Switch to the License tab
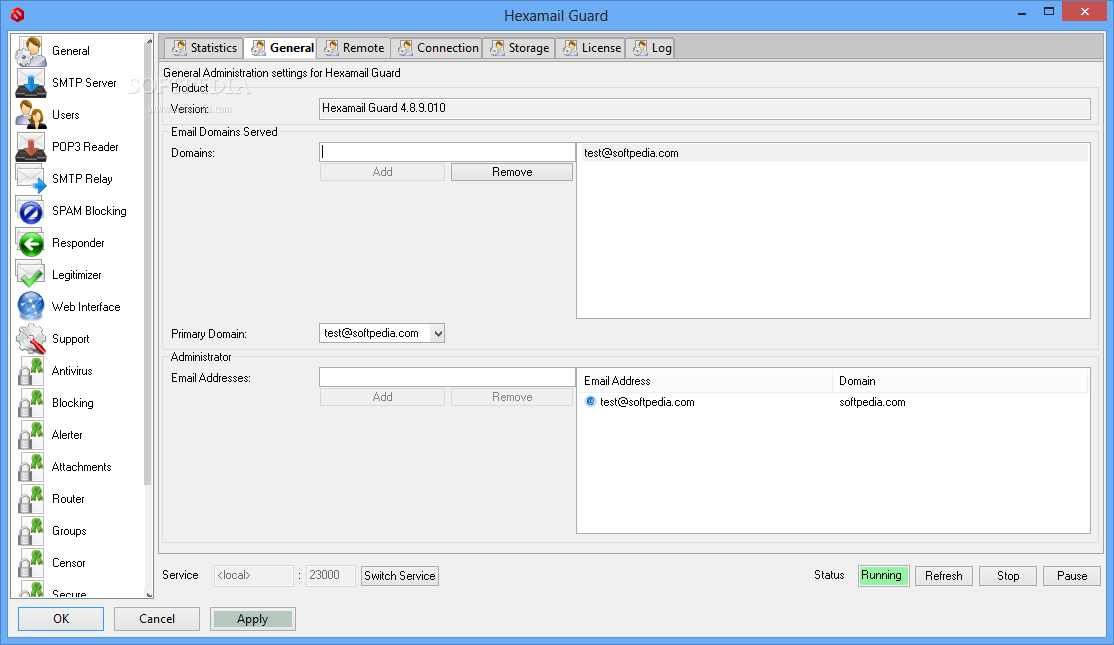 click(592, 48)
